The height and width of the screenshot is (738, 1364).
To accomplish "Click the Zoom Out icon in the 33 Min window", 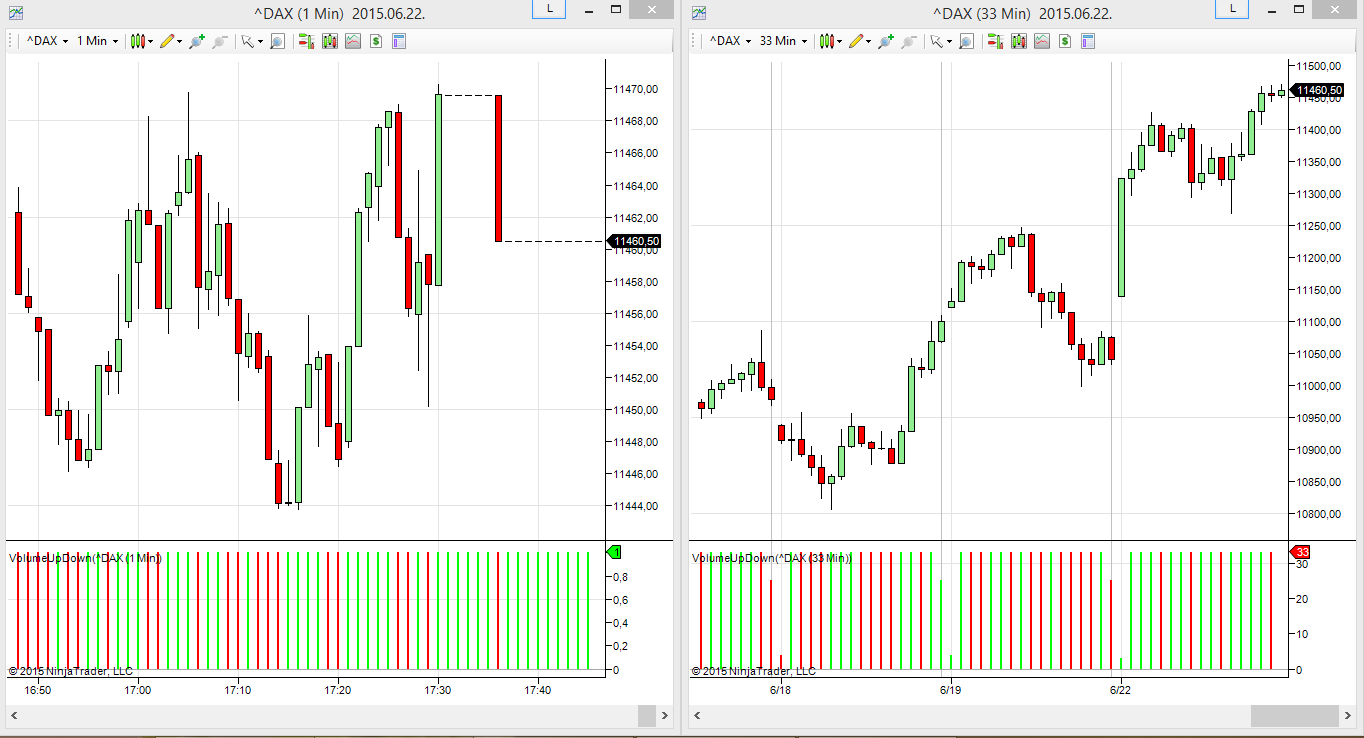I will point(908,41).
